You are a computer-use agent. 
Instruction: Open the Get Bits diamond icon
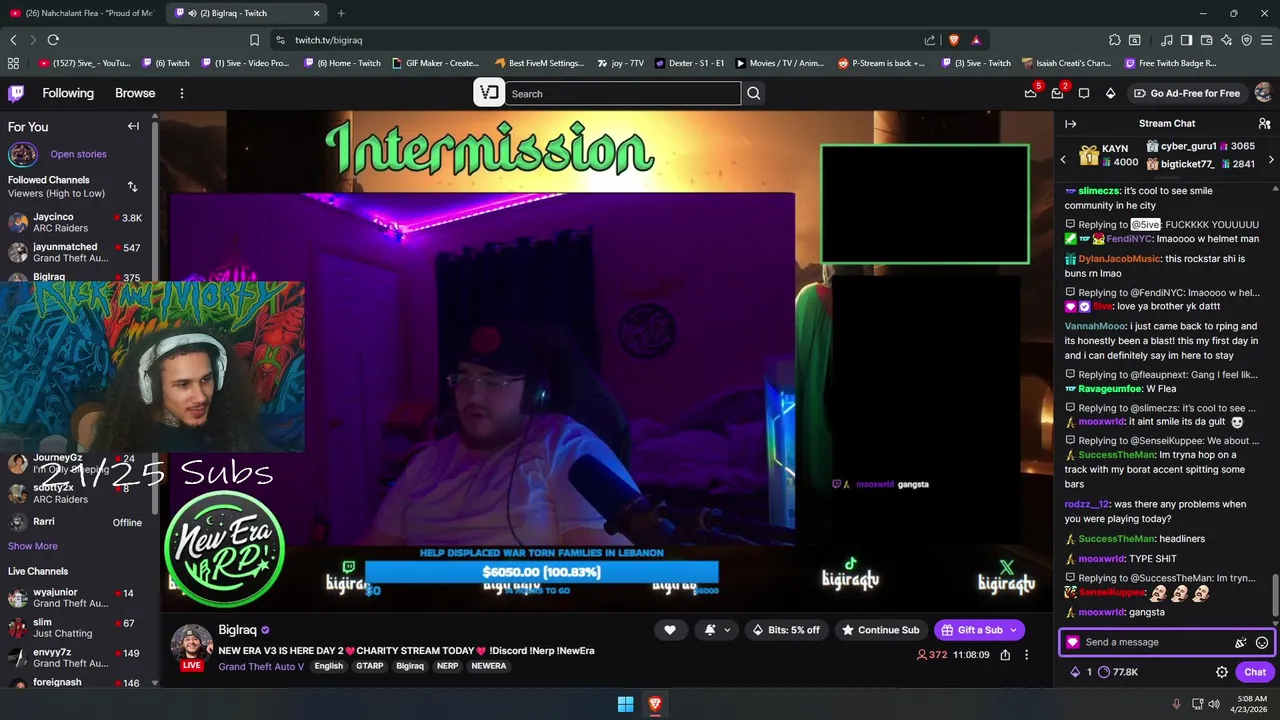(x=1110, y=93)
